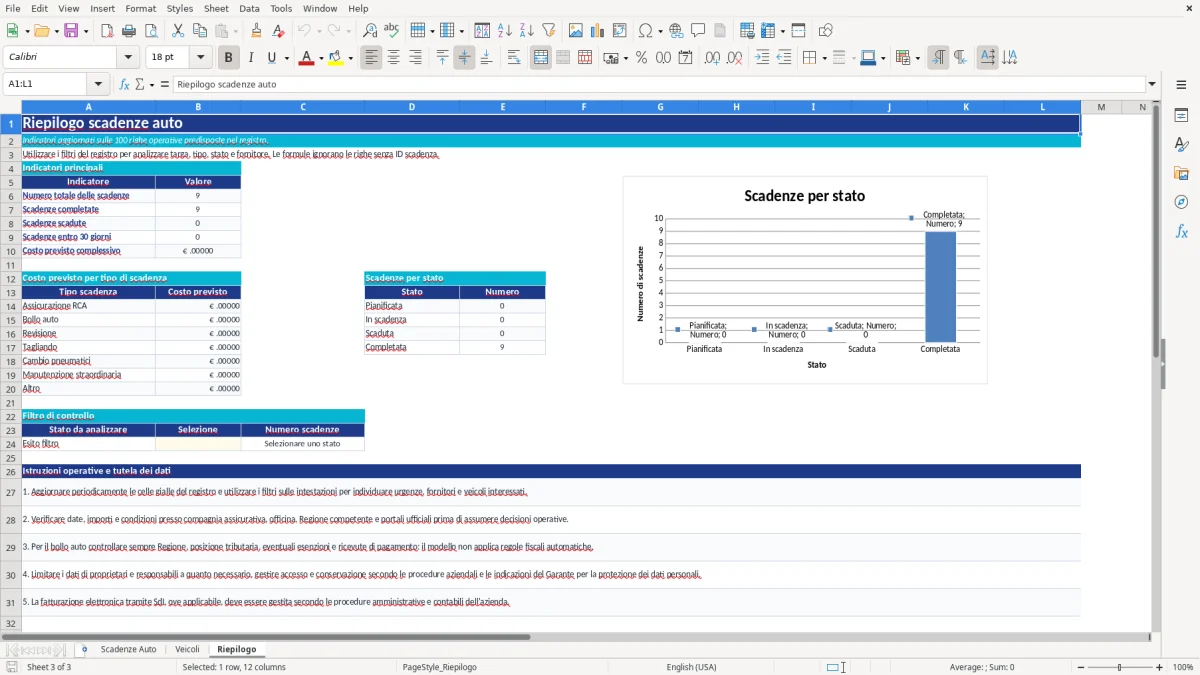Screen dimensions: 1200x675
Task: Toggle Align Right
Action: click(415, 58)
